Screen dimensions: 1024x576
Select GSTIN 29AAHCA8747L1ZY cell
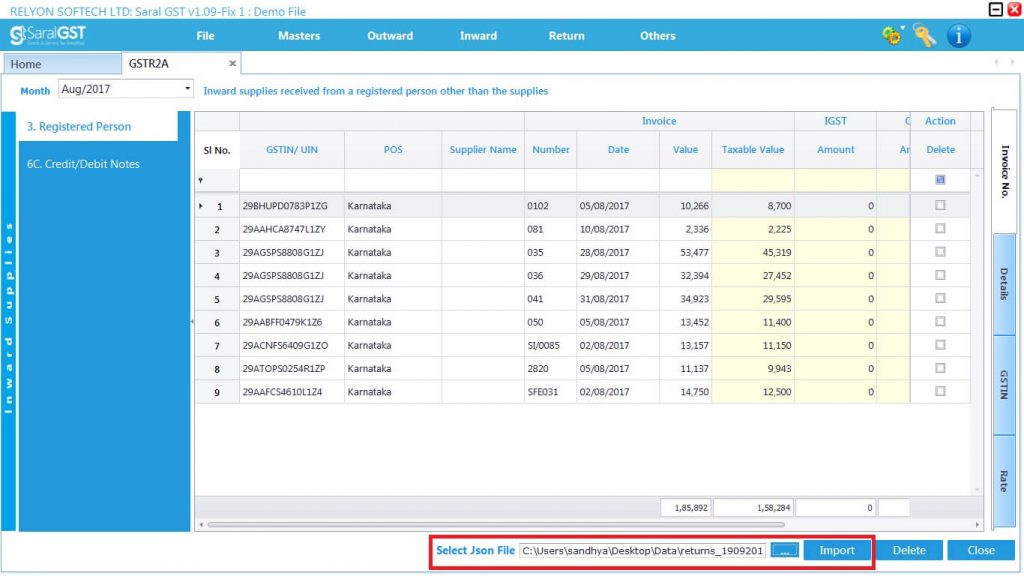pyautogui.click(x=292, y=229)
